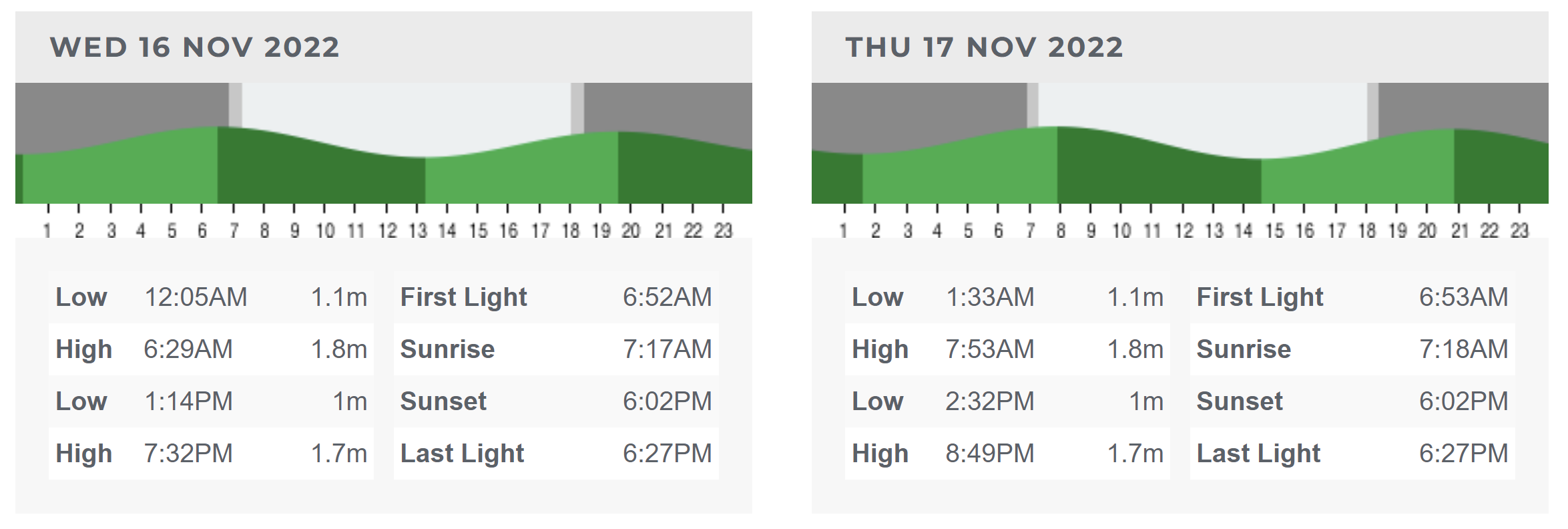The image size is (1568, 529).
Task: Select Wednesday's 1:14PM low tide row
Action: pyautogui.click(x=211, y=401)
